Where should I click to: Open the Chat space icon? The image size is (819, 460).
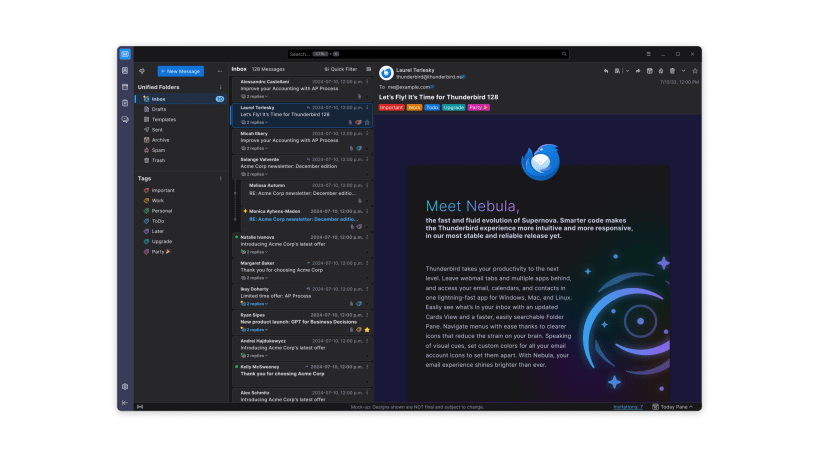pos(125,120)
